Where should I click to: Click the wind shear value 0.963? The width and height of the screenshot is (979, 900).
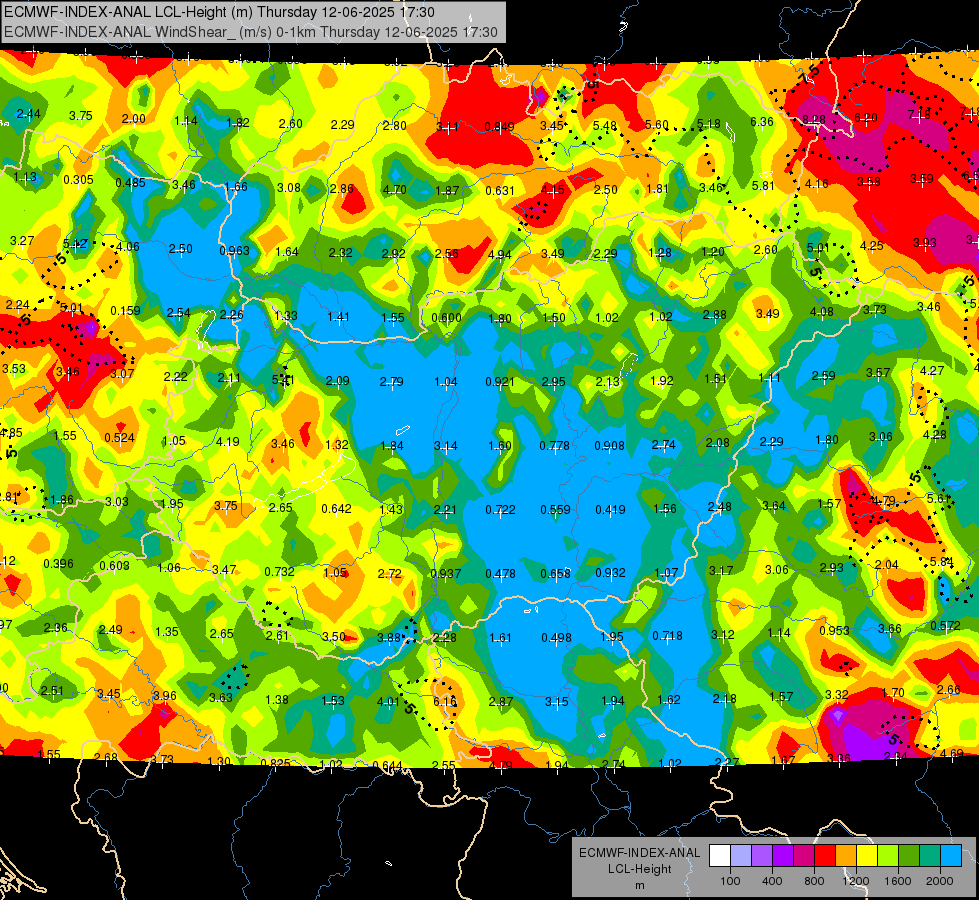point(234,250)
